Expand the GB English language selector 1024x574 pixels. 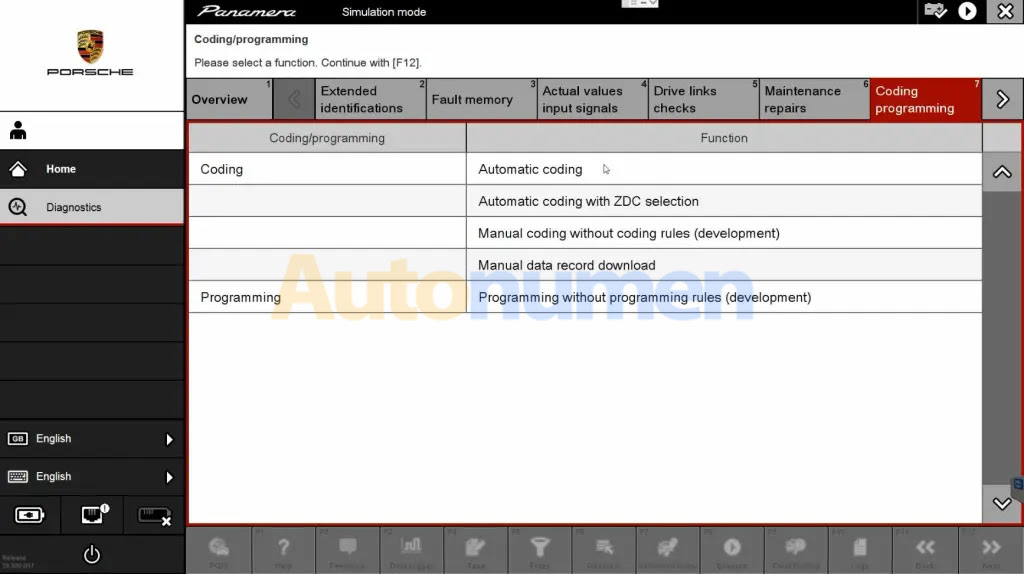click(91, 439)
